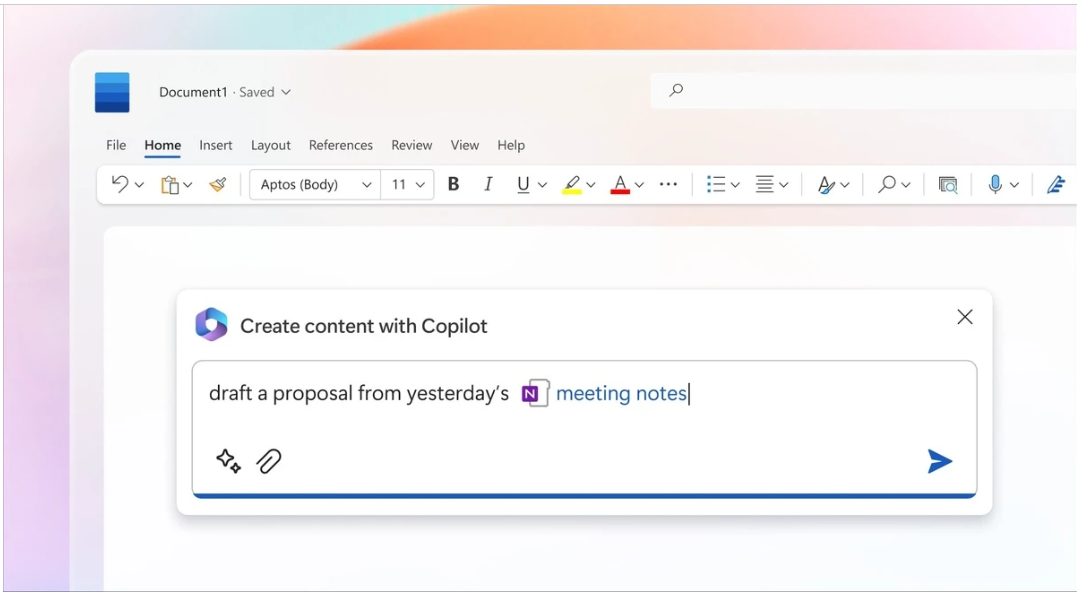Toggle underline formatting
The height and width of the screenshot is (592, 1077).
pos(523,184)
